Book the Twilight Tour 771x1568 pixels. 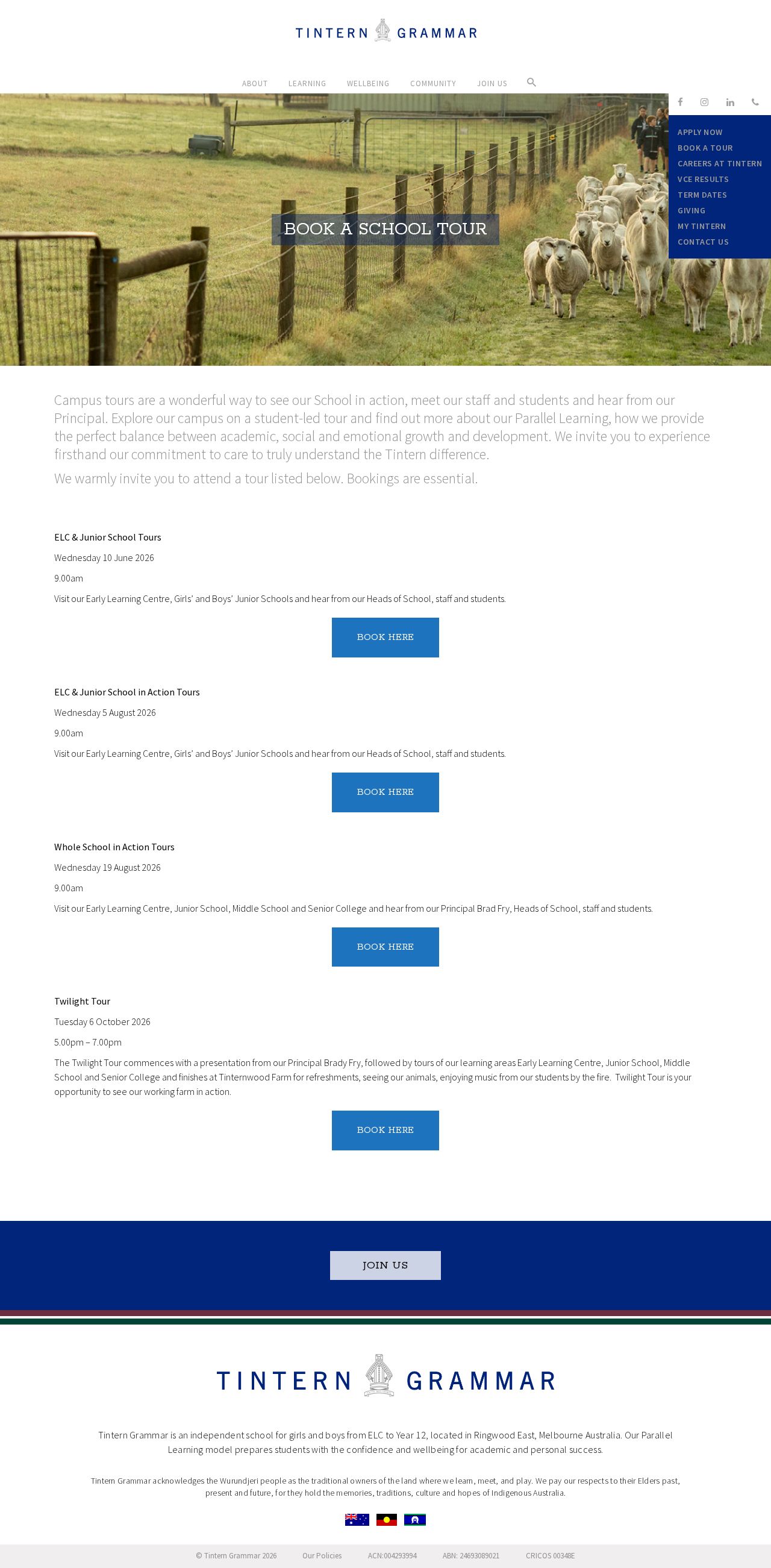tap(385, 1131)
